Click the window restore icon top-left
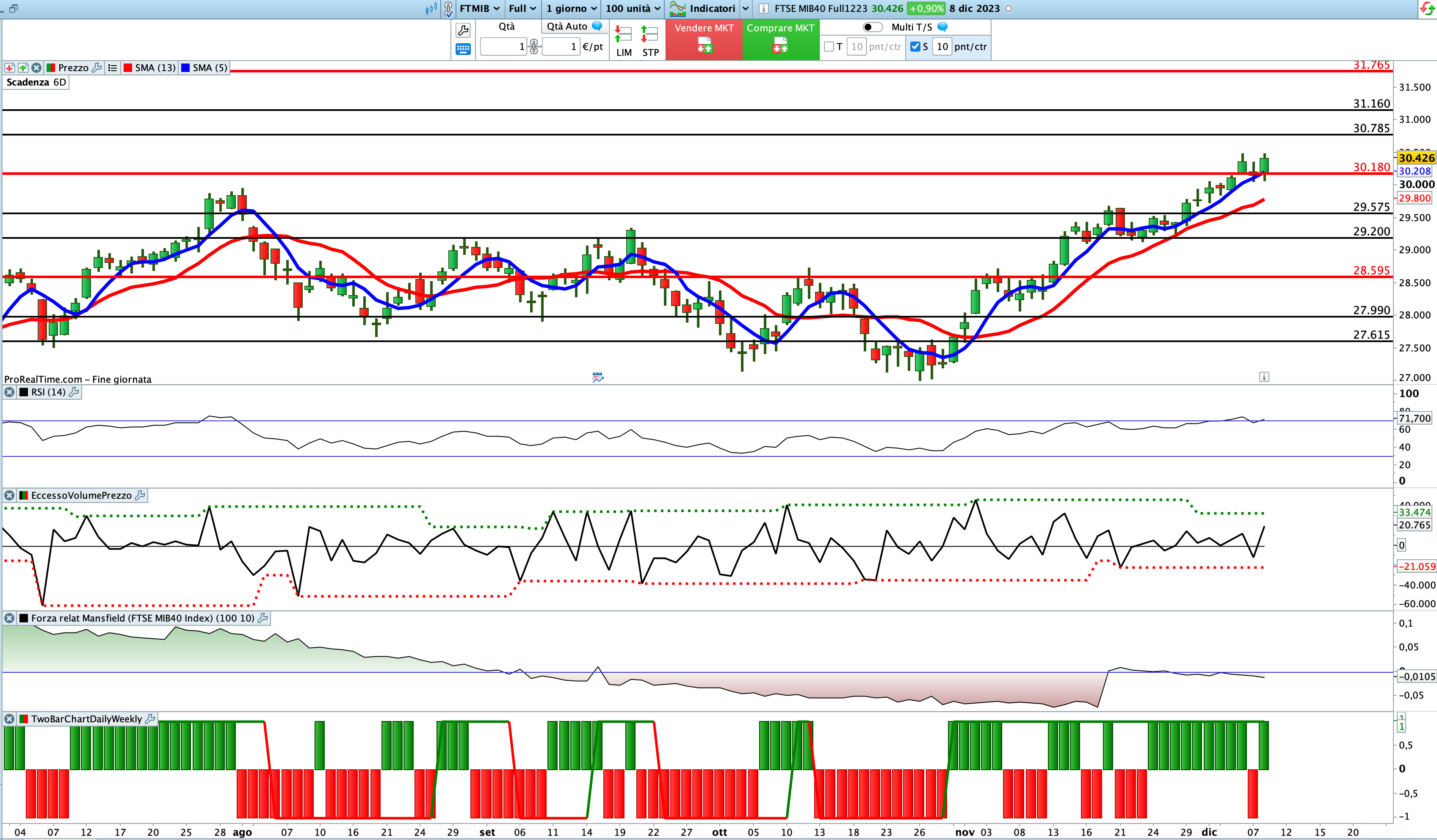This screenshot has width=1437, height=840. pyautogui.click(x=13, y=8)
